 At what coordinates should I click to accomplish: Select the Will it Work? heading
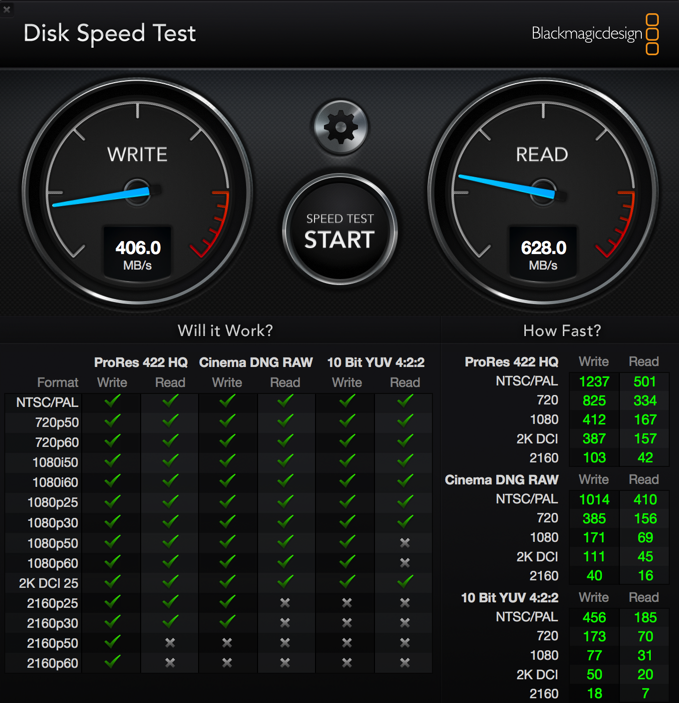tap(225, 331)
